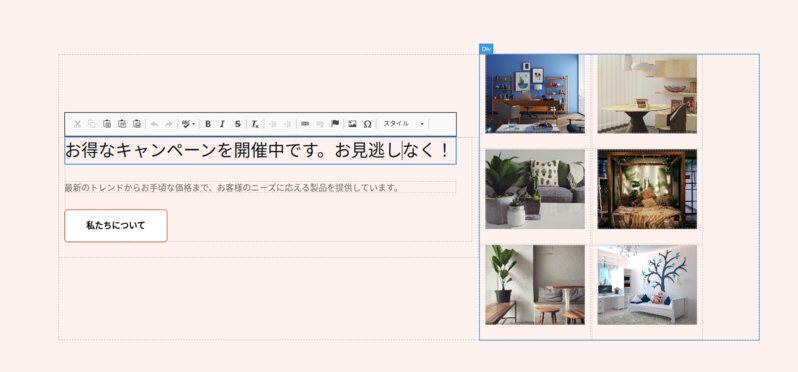Select the tree mural bedroom photo
The width and height of the screenshot is (798, 372).
coord(647,284)
